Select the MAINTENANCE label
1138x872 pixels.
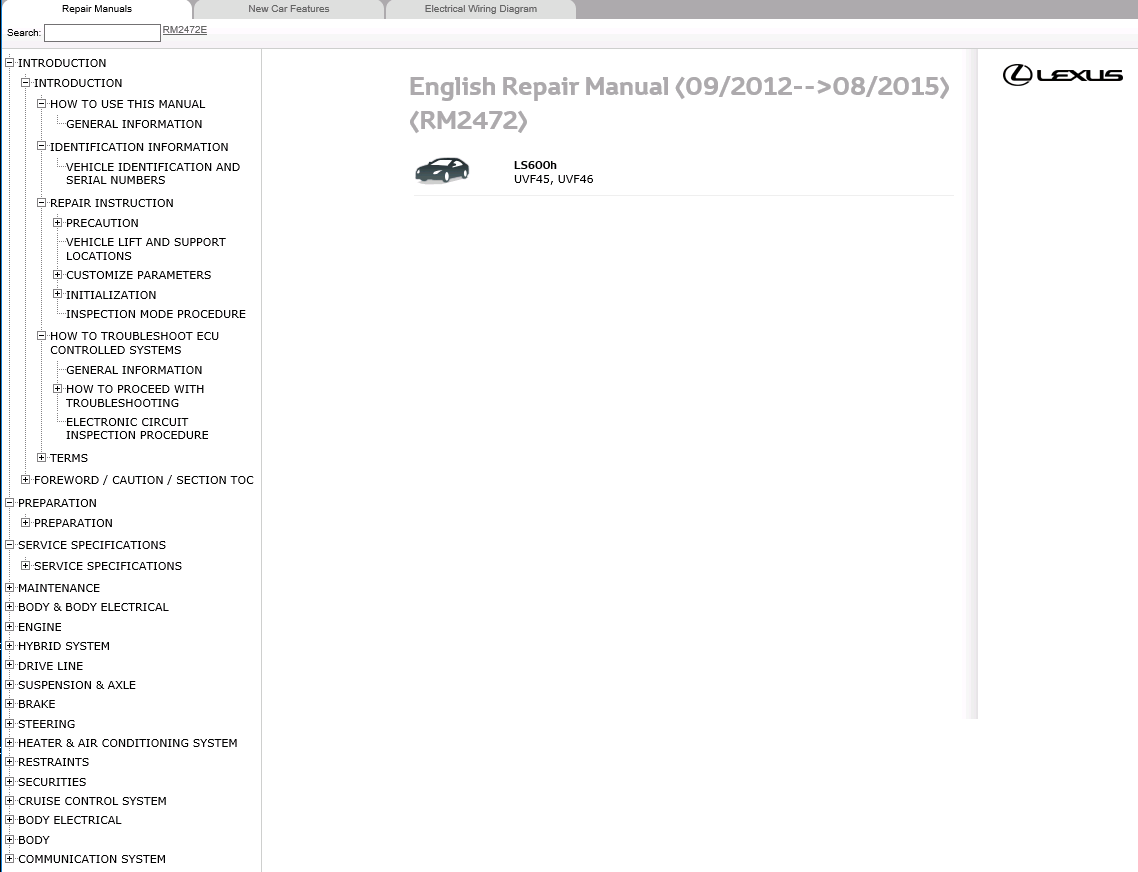pos(59,588)
